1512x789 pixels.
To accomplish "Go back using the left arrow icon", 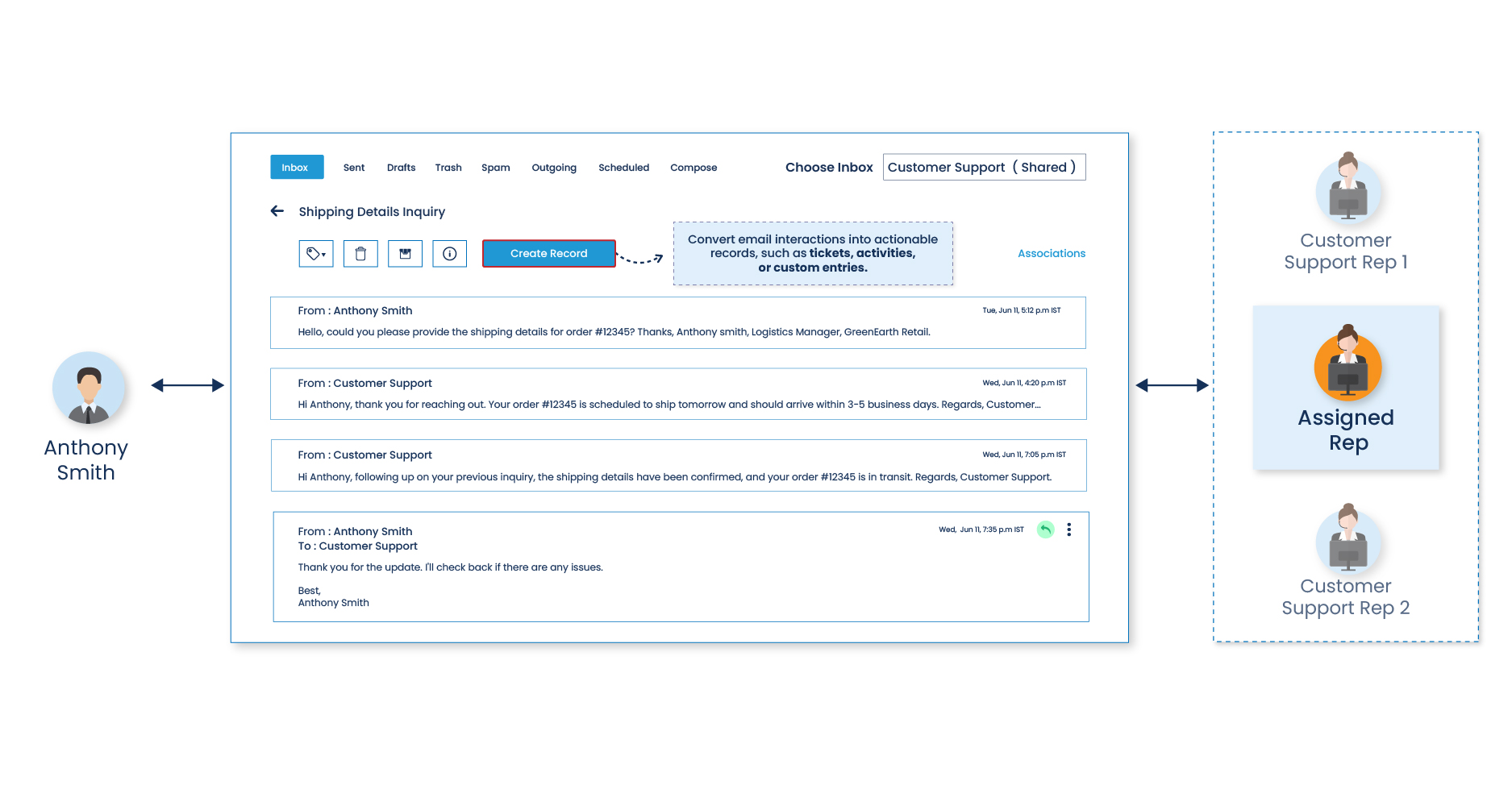I will click(277, 211).
